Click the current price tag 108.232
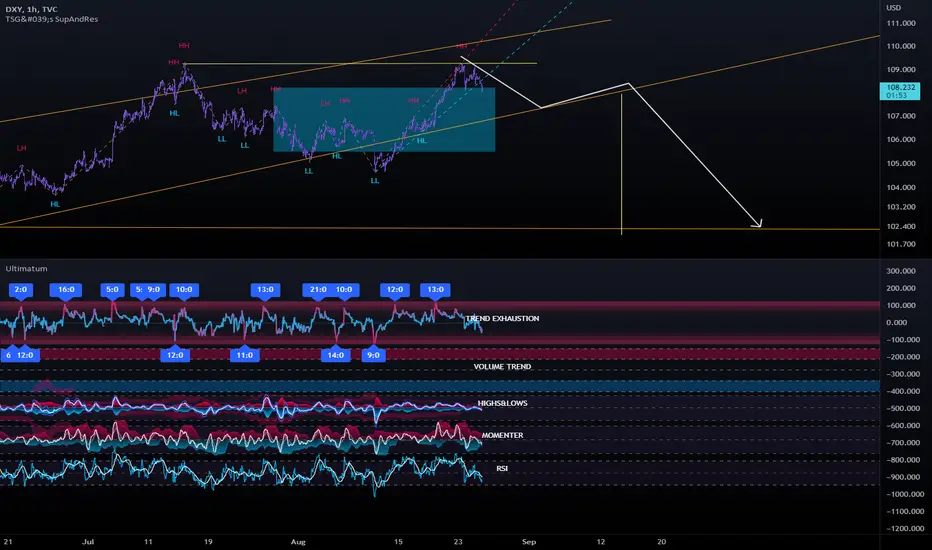Image resolution: width=932 pixels, height=550 pixels. [x=900, y=91]
